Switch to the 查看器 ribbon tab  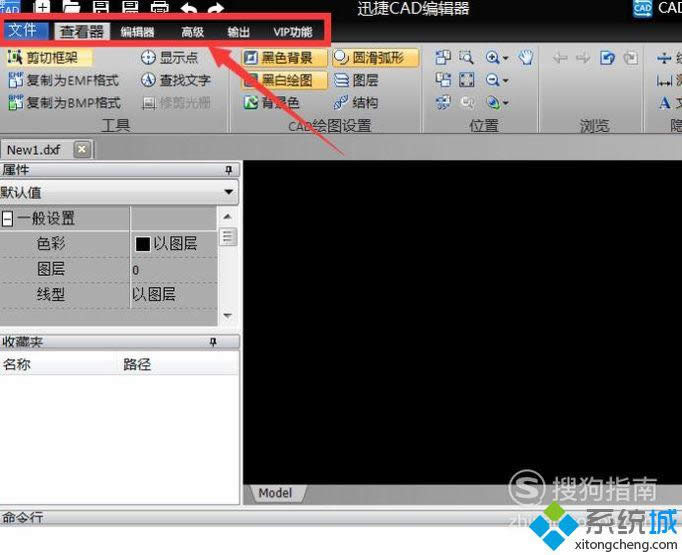point(82,32)
